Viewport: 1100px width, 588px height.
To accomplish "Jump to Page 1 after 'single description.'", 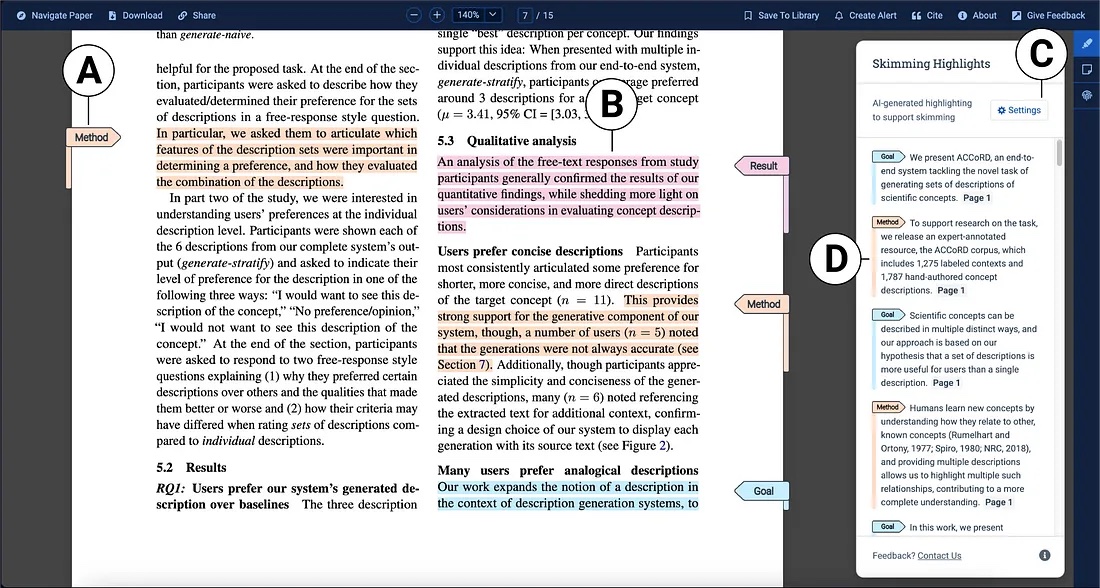I will [946, 383].
